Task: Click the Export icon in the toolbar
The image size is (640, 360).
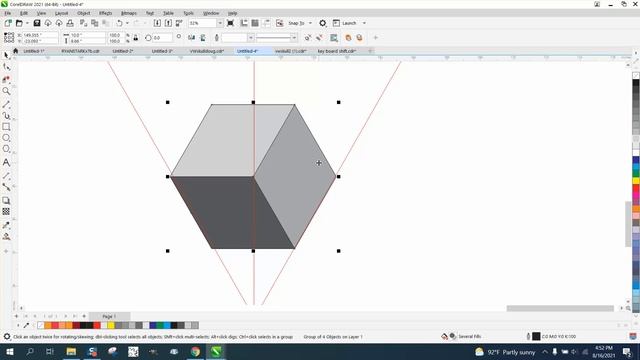Action: 168,23
